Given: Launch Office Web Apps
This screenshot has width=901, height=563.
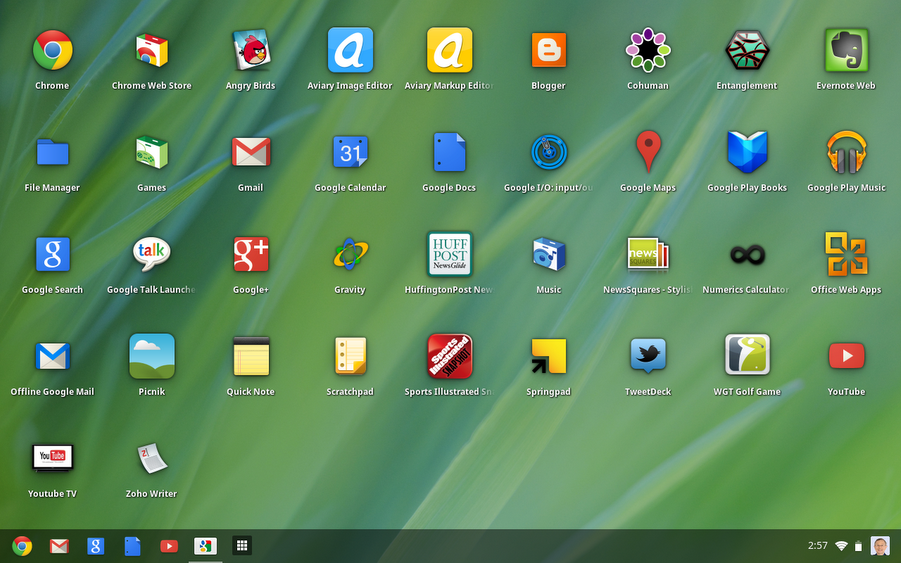Looking at the screenshot, I should [846, 254].
